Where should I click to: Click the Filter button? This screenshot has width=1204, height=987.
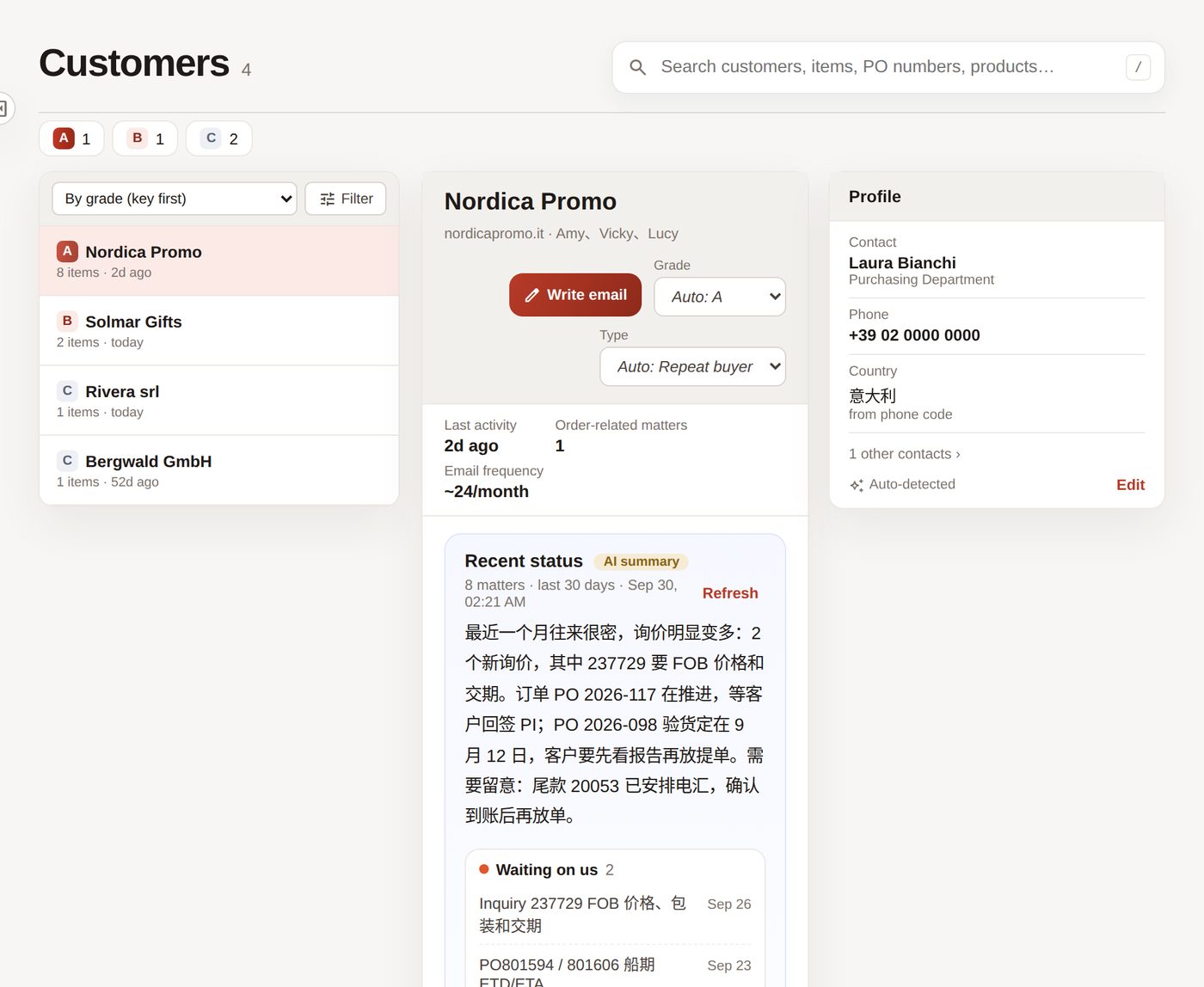(x=346, y=199)
